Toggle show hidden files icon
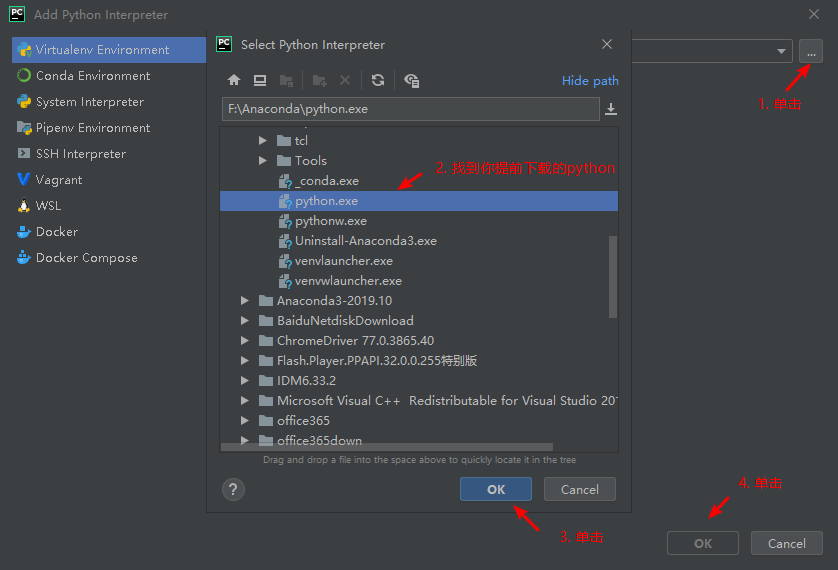Image resolution: width=838 pixels, height=570 pixels. tap(411, 80)
